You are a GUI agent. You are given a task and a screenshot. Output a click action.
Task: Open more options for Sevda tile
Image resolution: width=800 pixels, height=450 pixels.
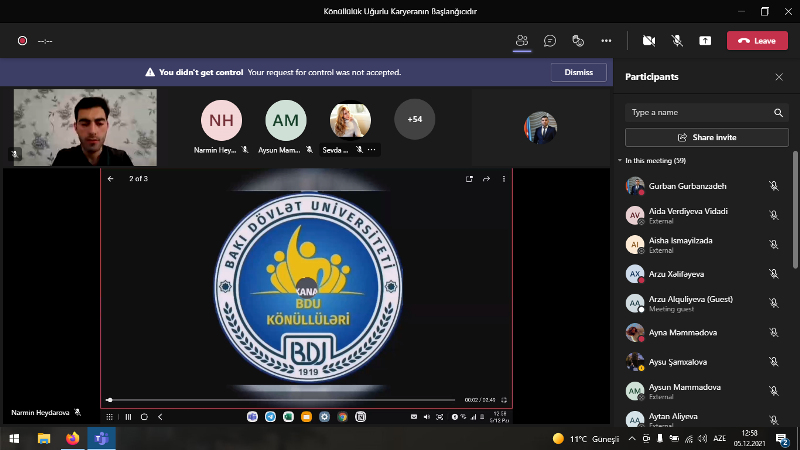[x=371, y=149]
